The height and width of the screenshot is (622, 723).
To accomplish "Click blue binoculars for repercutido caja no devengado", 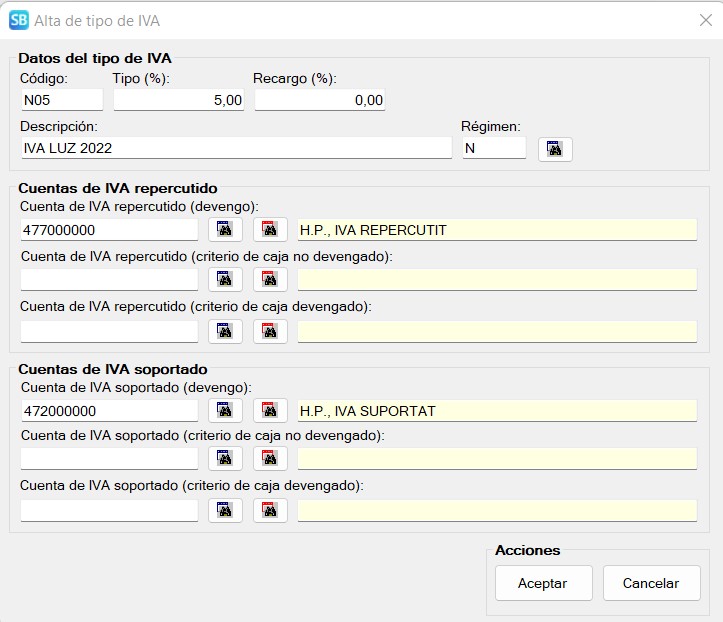I will click(x=225, y=280).
